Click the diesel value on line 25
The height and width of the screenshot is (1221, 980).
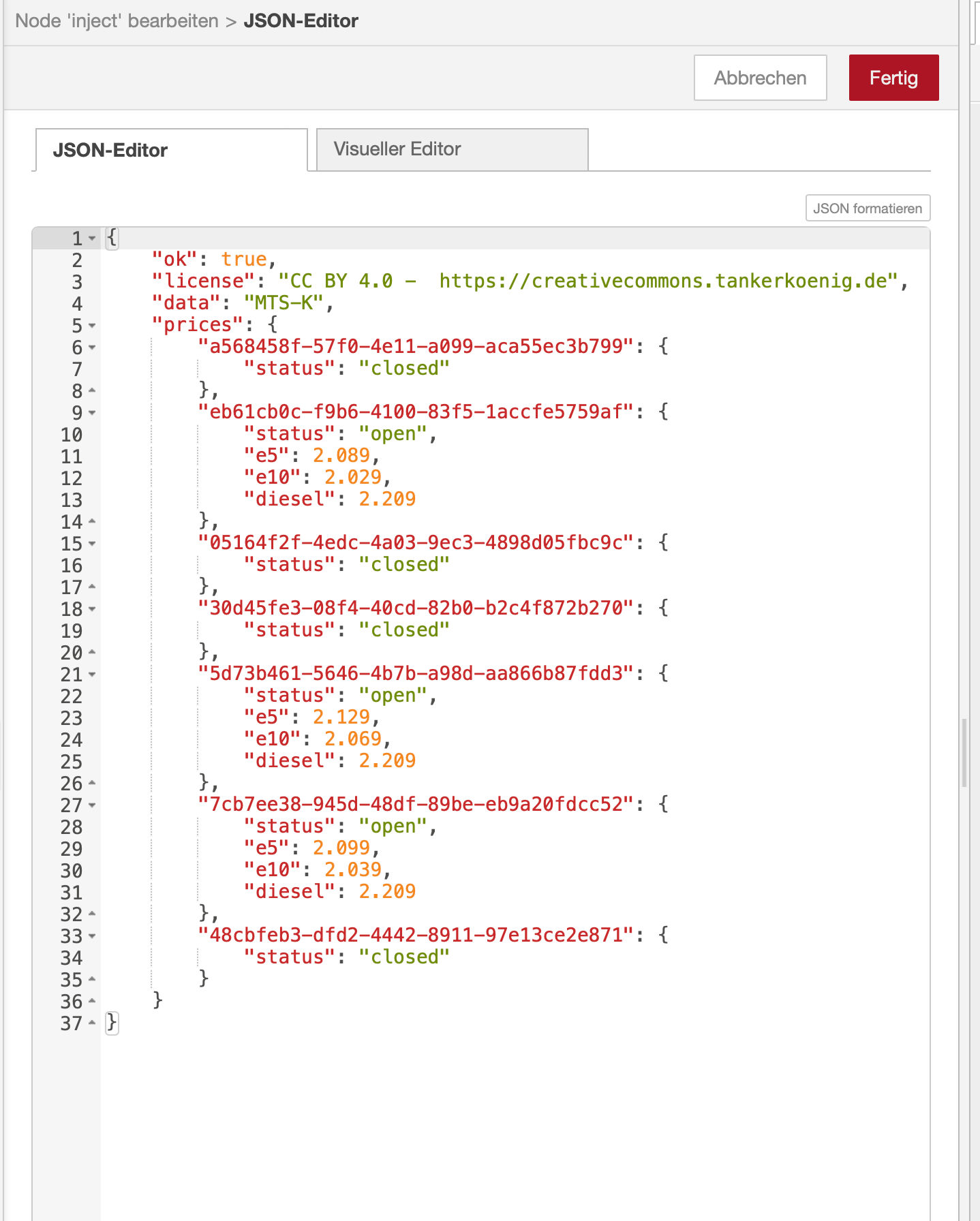click(x=387, y=761)
